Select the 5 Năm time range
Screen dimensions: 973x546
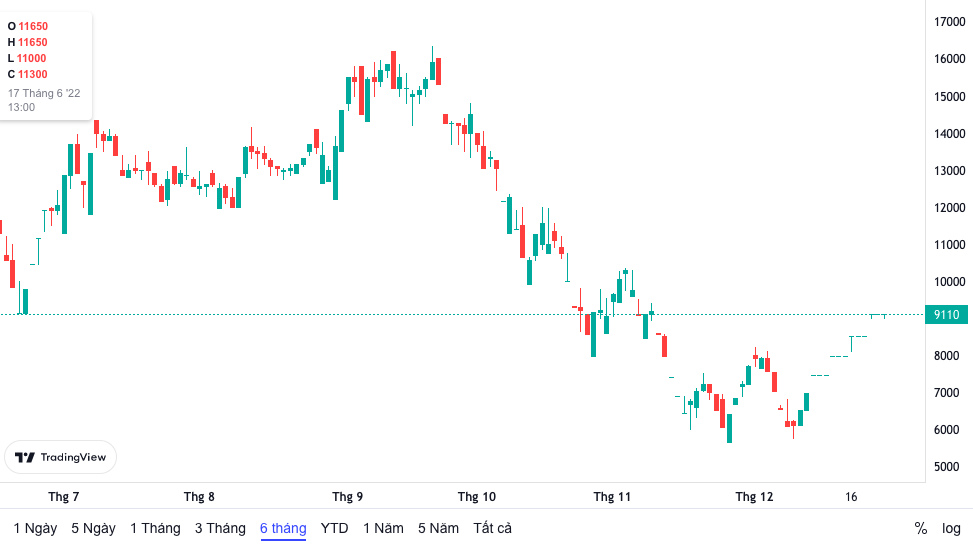point(438,528)
